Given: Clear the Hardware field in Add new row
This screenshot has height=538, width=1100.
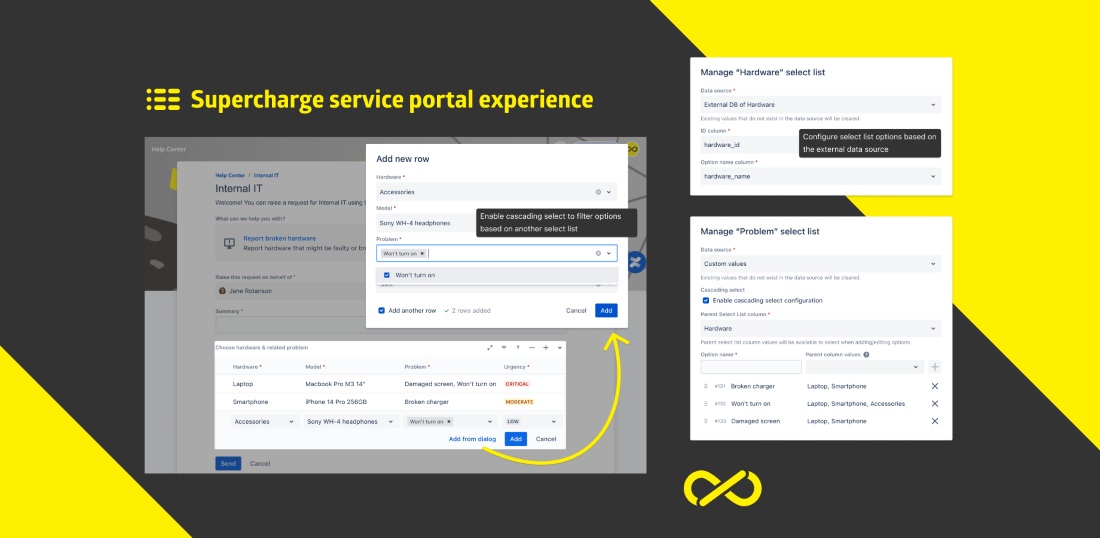Looking at the screenshot, I should [x=598, y=192].
